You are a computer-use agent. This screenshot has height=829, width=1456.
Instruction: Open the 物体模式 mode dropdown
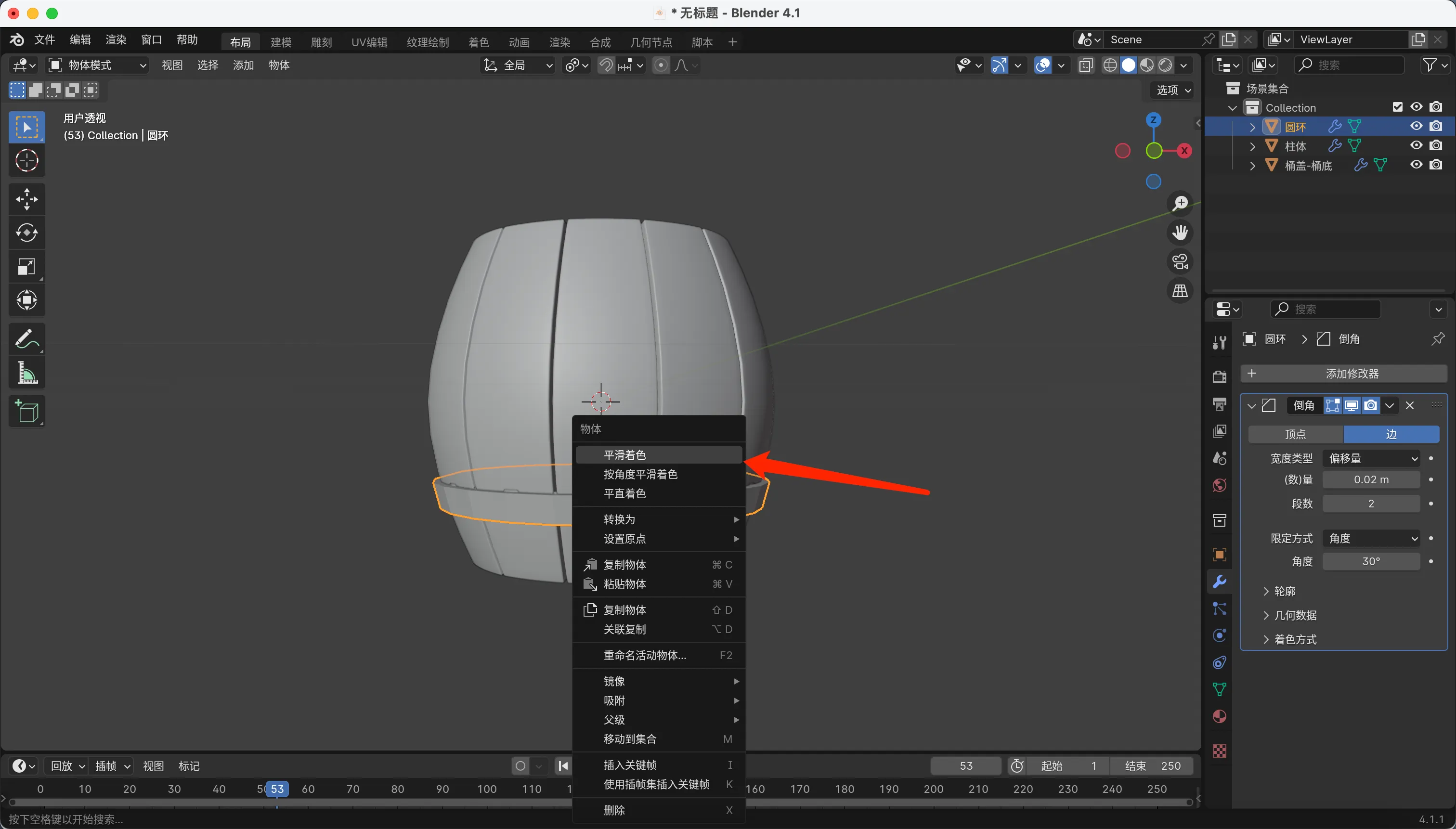coord(97,65)
